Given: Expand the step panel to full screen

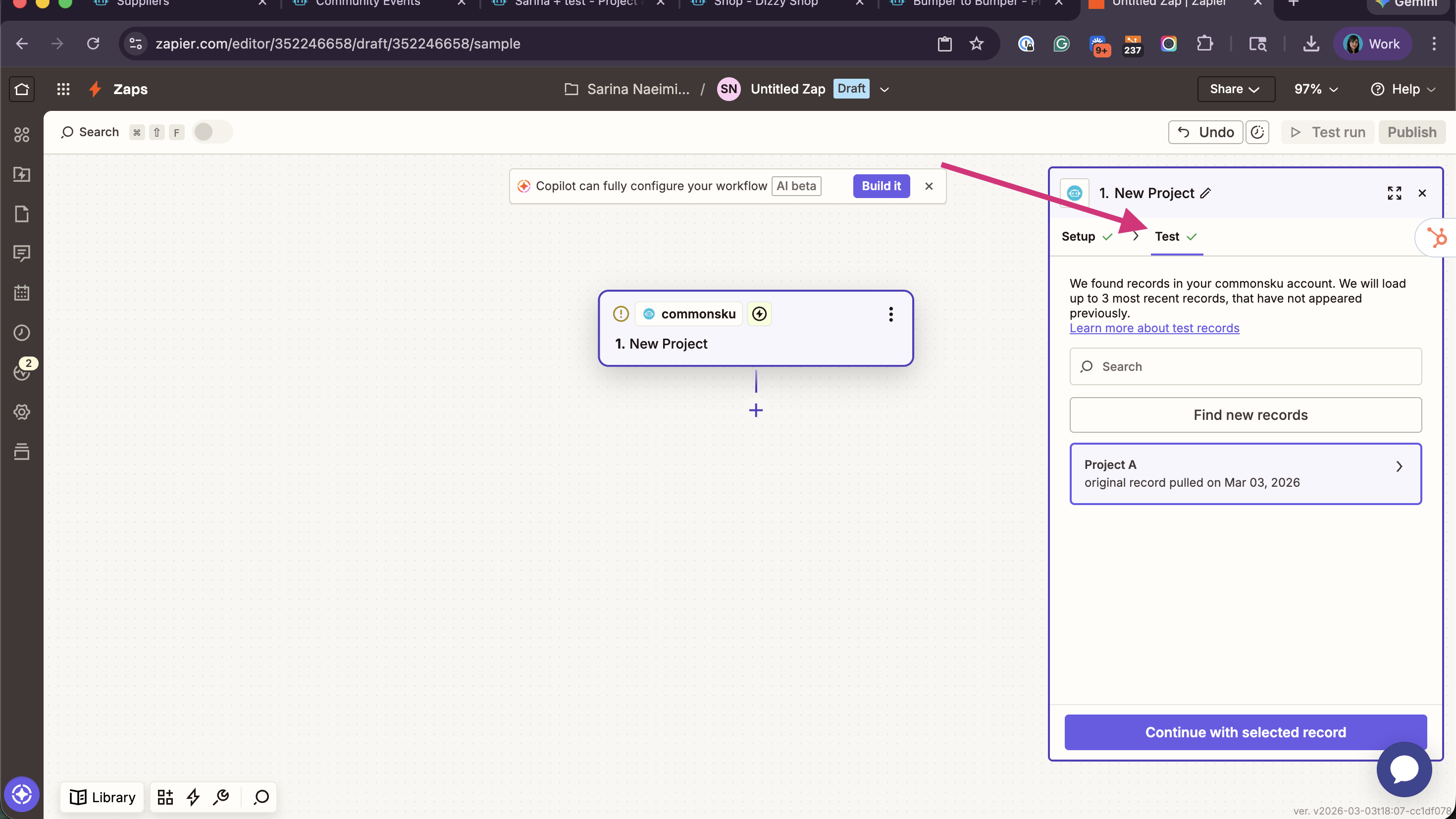Looking at the screenshot, I should [1394, 193].
